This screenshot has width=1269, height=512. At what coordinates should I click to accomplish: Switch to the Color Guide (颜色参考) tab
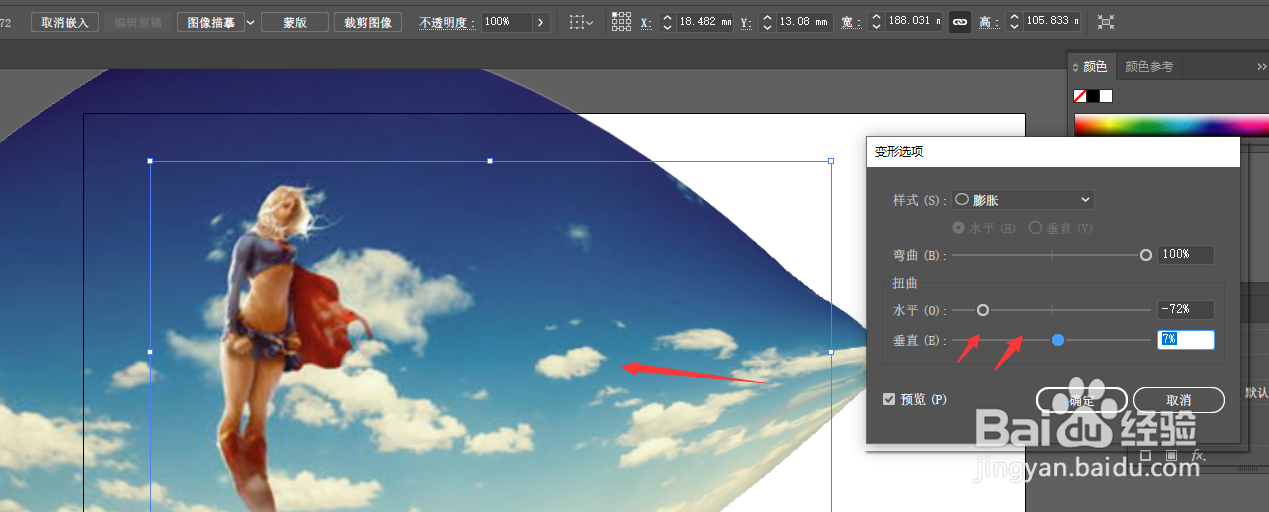[x=1149, y=67]
